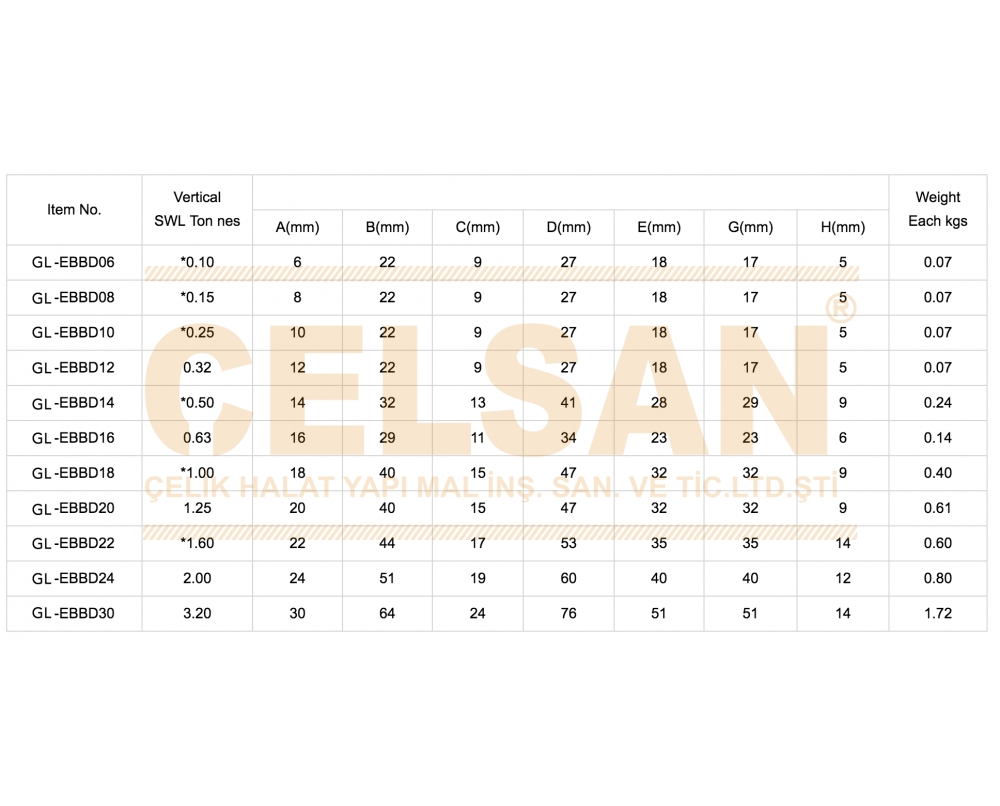Click the Item No. column header
The image size is (1000, 806).
point(74,210)
